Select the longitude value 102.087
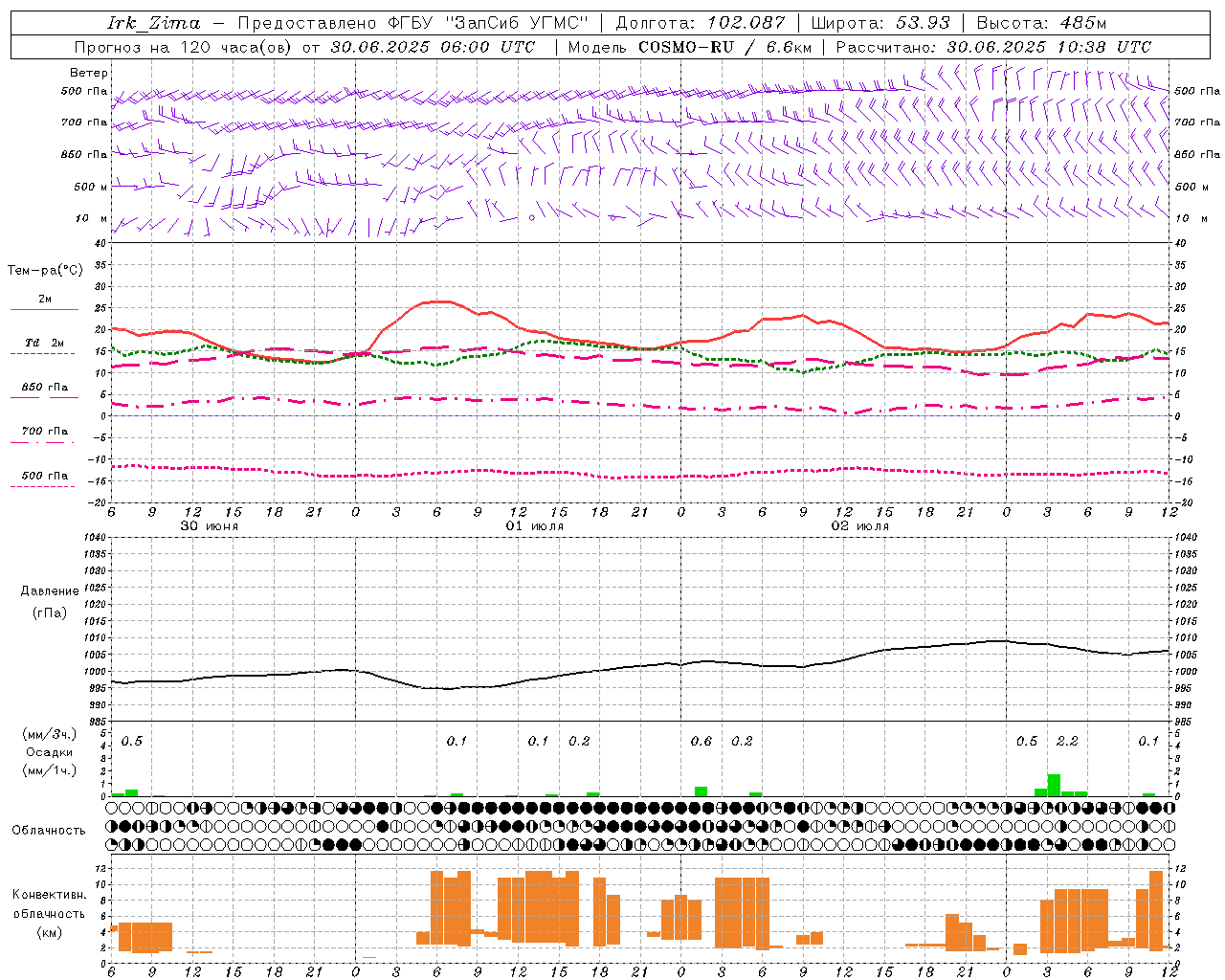The width and height of the screenshot is (1225, 980). [x=746, y=23]
